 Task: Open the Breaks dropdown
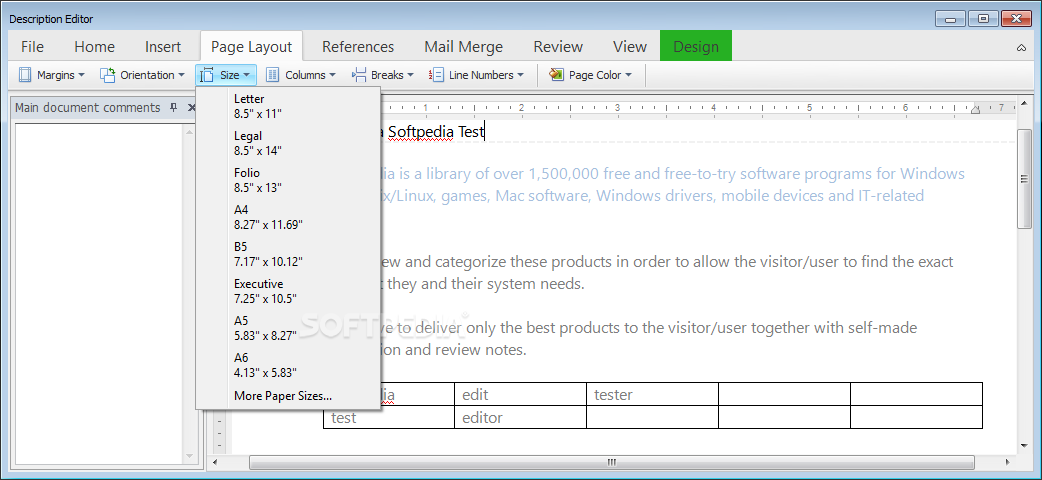[x=383, y=75]
